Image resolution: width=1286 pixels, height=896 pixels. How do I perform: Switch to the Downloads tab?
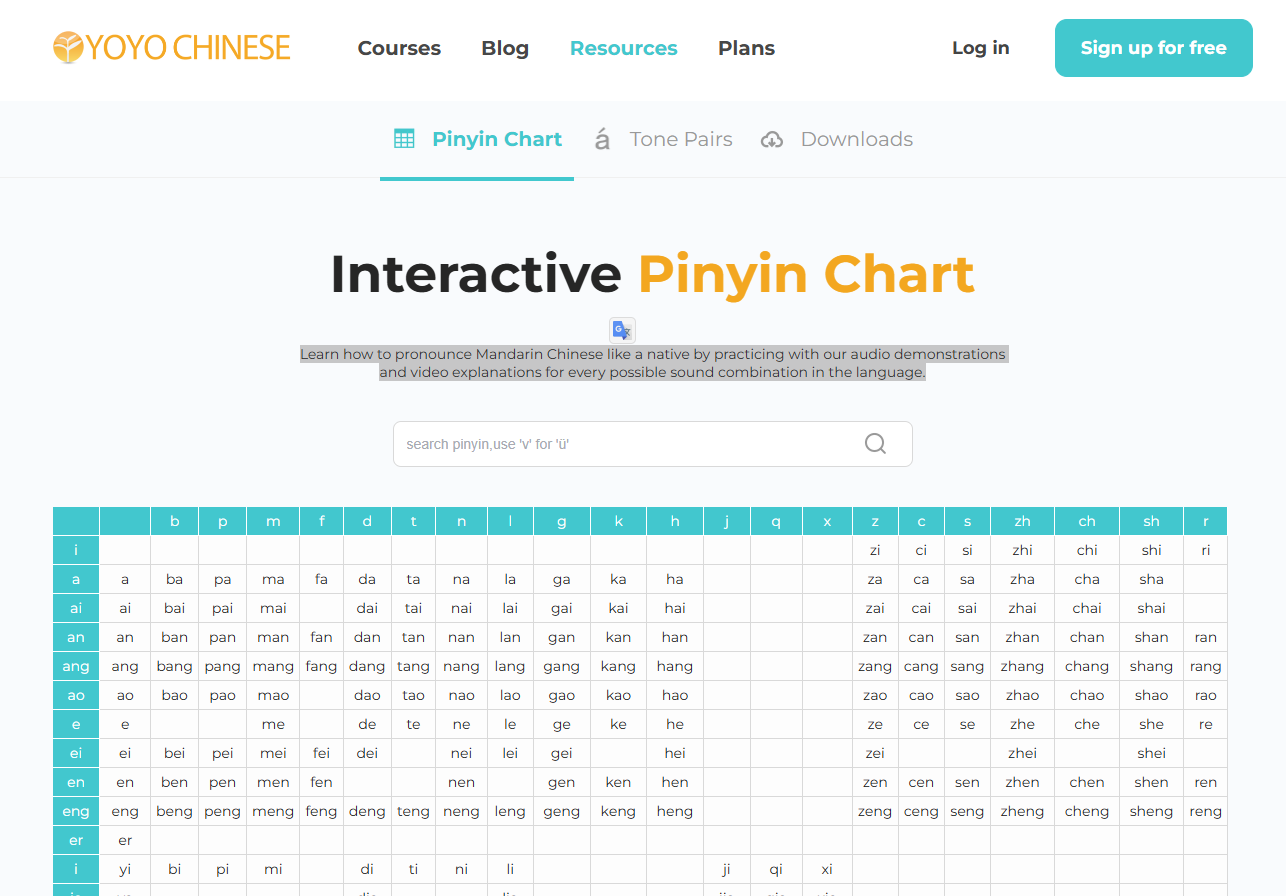click(x=856, y=139)
